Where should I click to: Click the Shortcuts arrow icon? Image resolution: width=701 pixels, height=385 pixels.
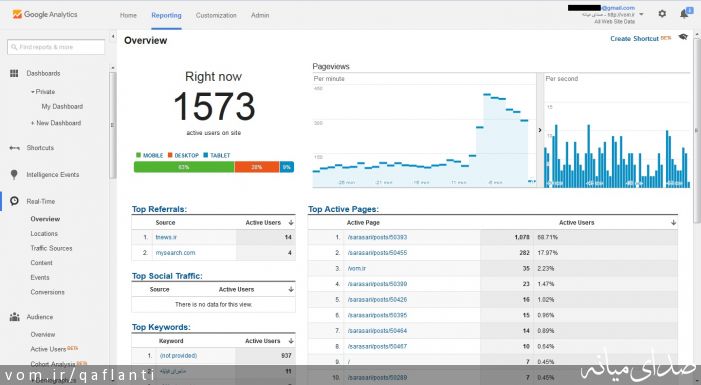point(14,148)
